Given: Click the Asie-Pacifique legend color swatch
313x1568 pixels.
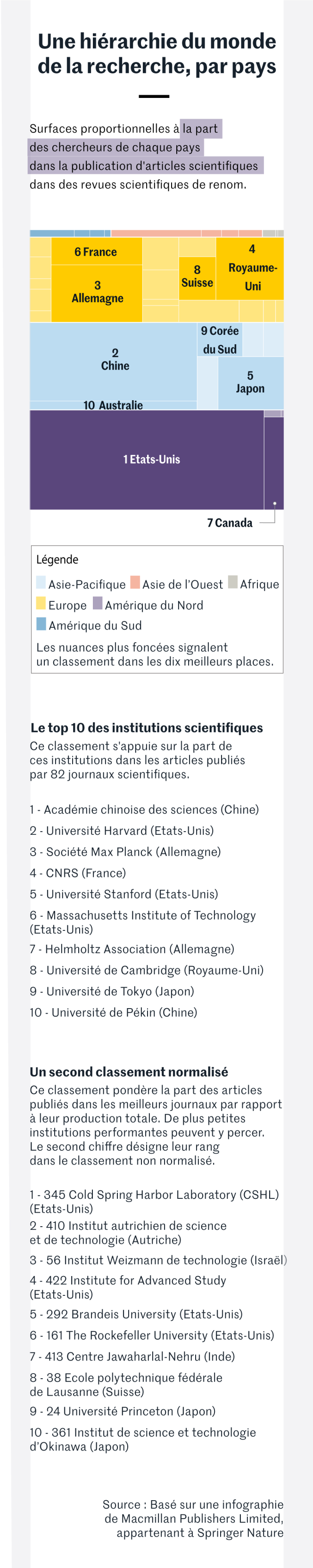Looking at the screenshot, I should [41, 582].
